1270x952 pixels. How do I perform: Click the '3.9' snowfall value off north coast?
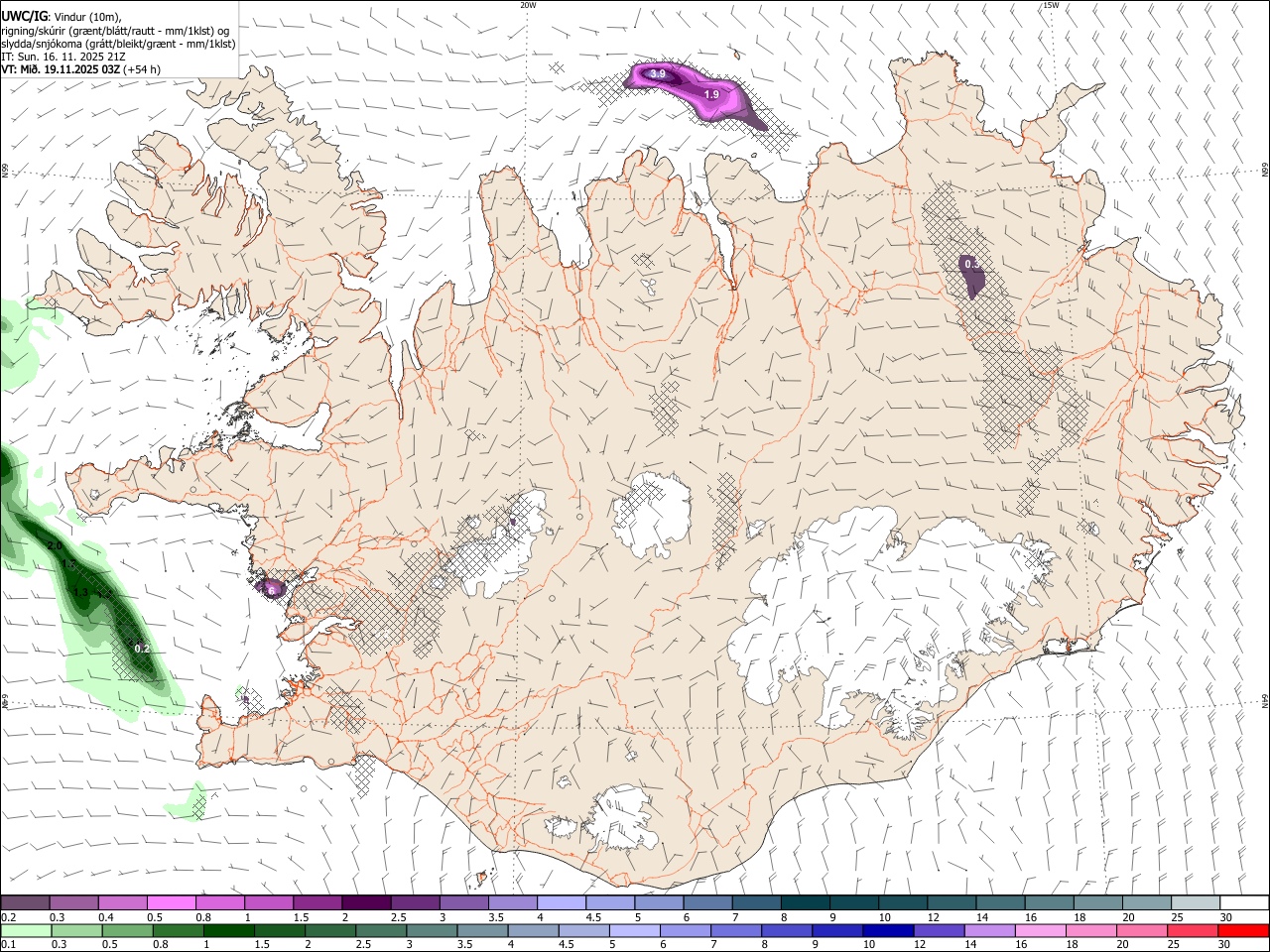[657, 74]
